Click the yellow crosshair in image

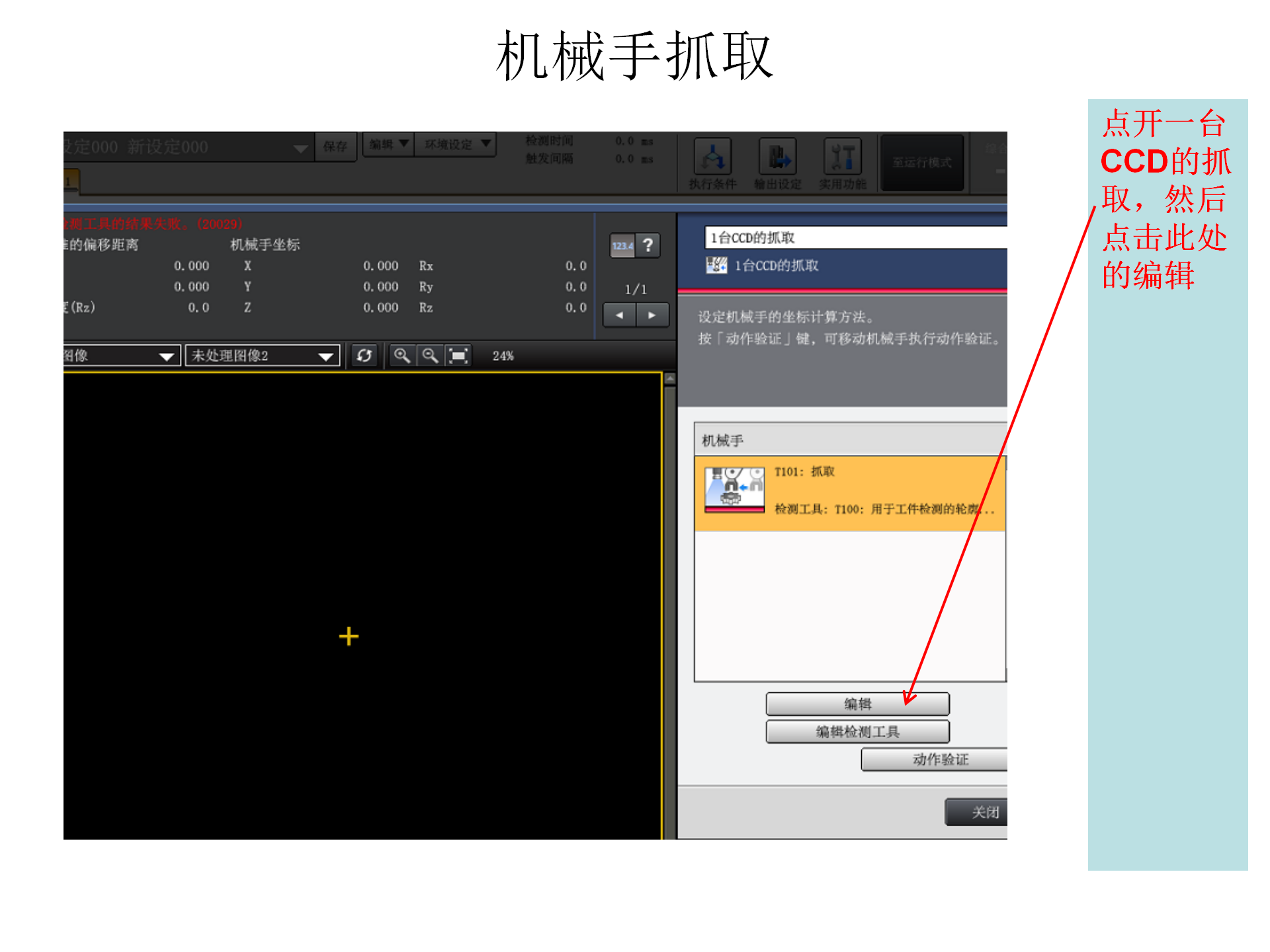(x=349, y=637)
